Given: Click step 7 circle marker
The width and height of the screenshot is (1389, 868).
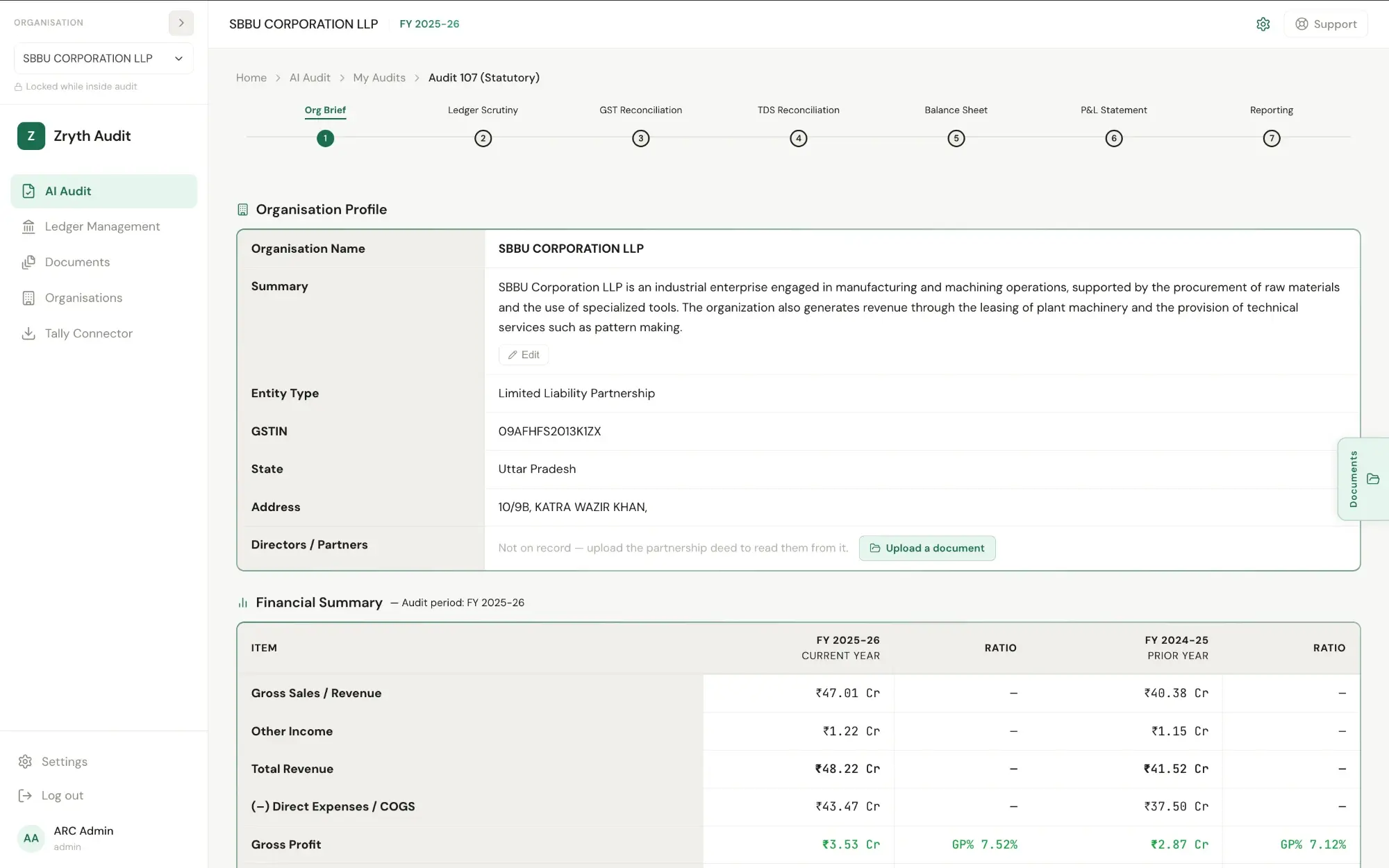Looking at the screenshot, I should pyautogui.click(x=1272, y=138).
